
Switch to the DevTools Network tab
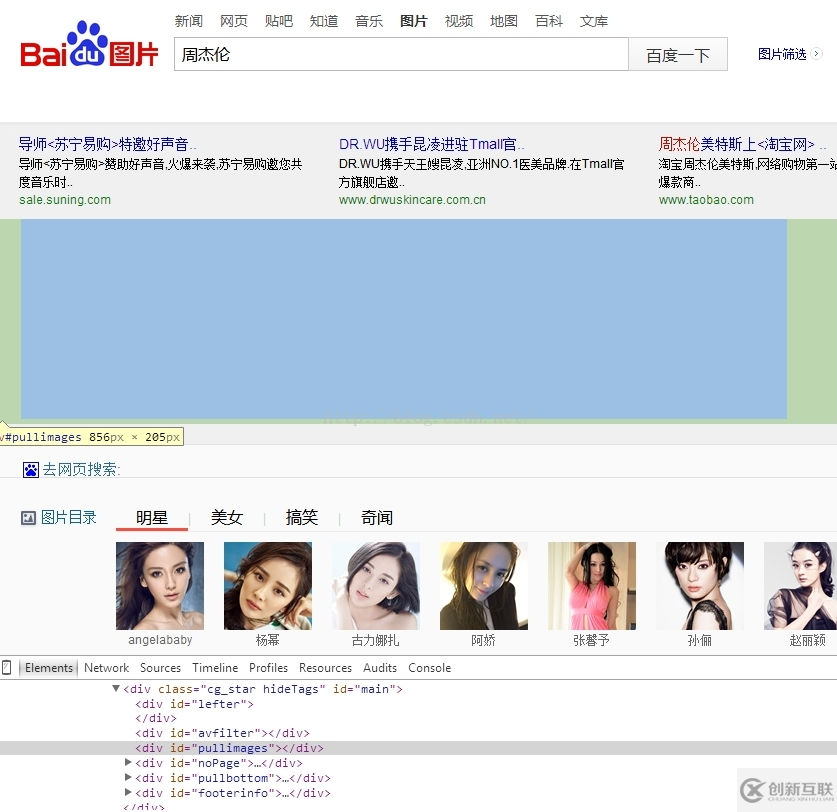[107, 668]
